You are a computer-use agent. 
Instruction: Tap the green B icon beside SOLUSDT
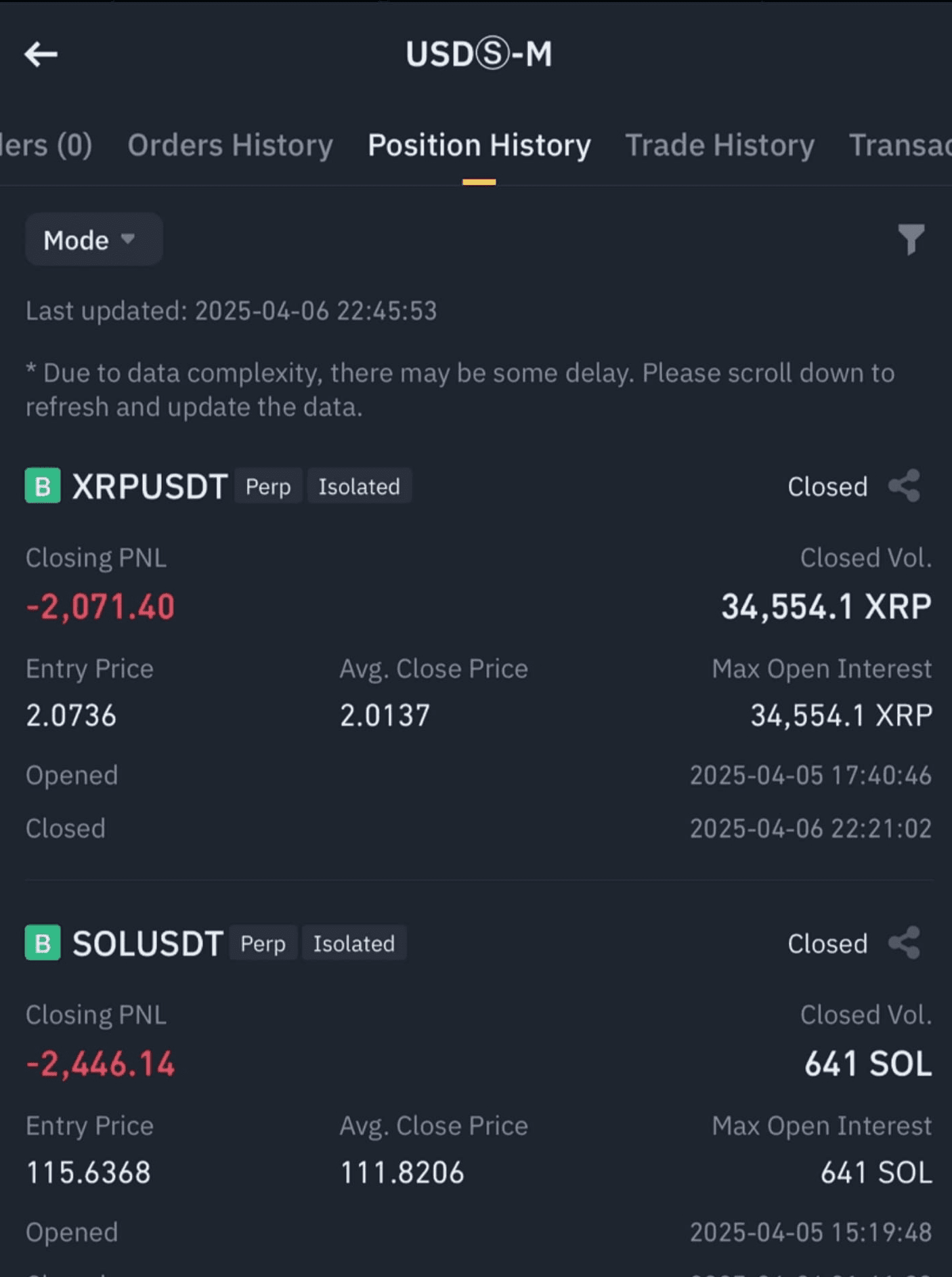(43, 943)
